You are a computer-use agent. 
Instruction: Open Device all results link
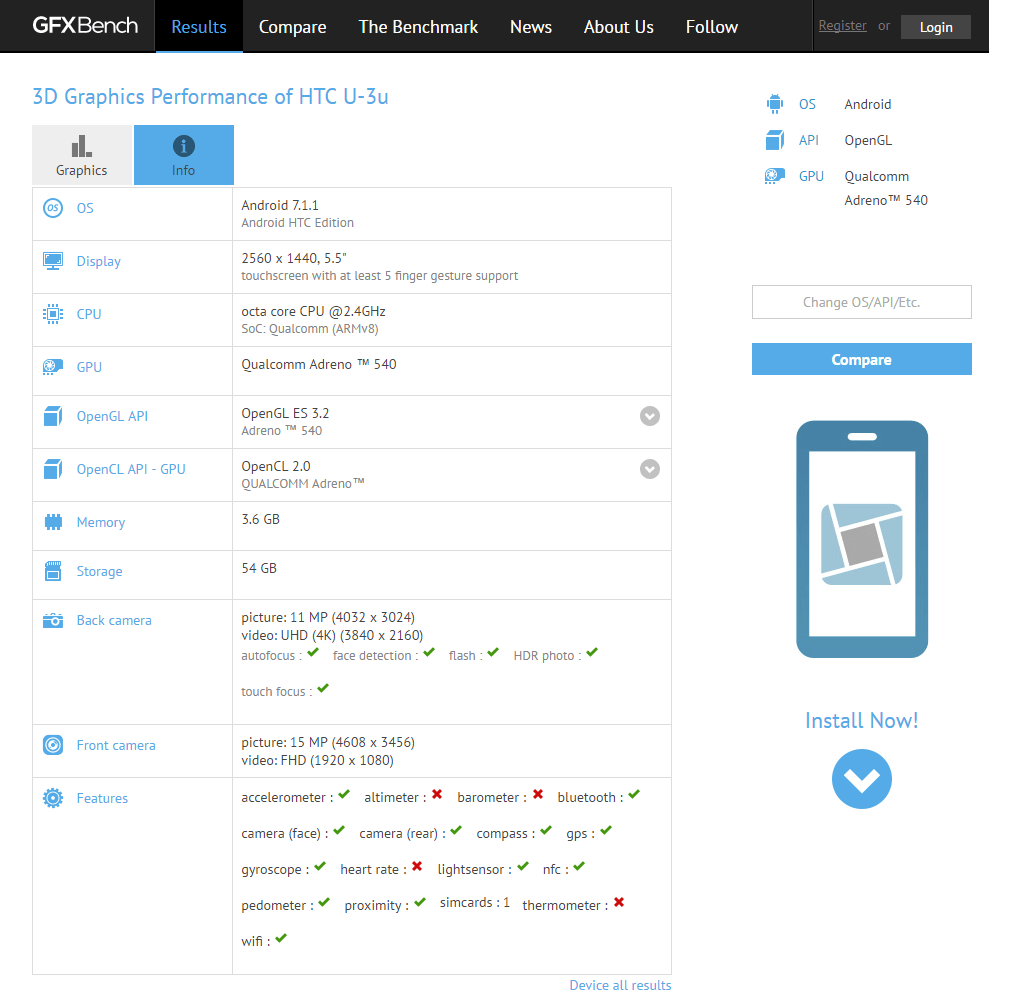tap(620, 985)
